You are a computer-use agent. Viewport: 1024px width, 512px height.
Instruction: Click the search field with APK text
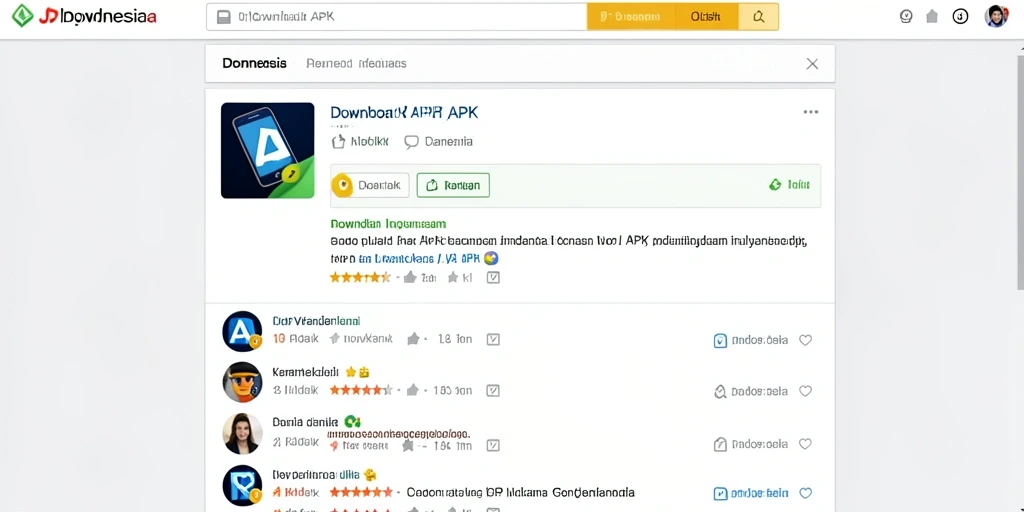pyautogui.click(x=396, y=17)
